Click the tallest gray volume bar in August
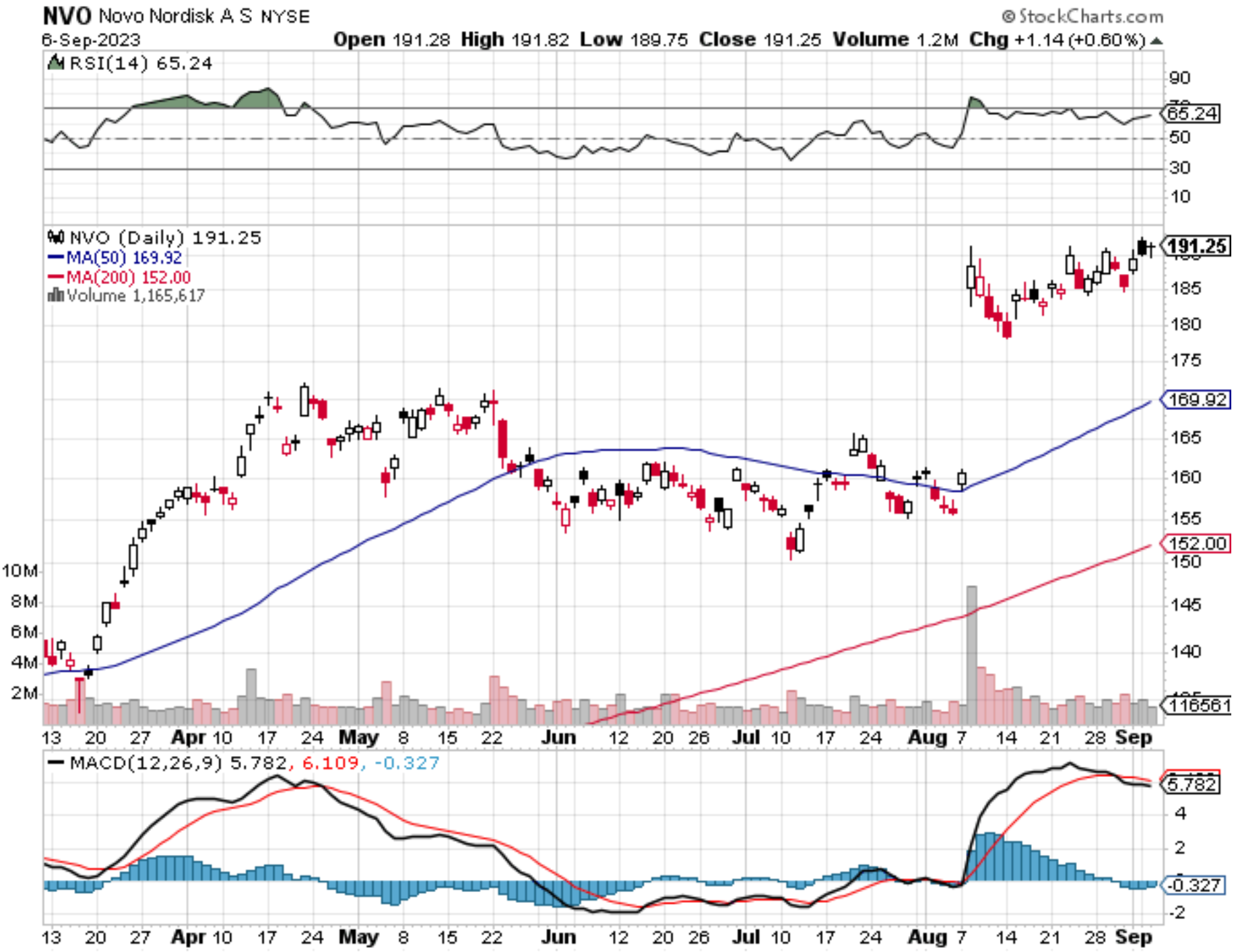This screenshot has width=1238, height=952. click(971, 655)
